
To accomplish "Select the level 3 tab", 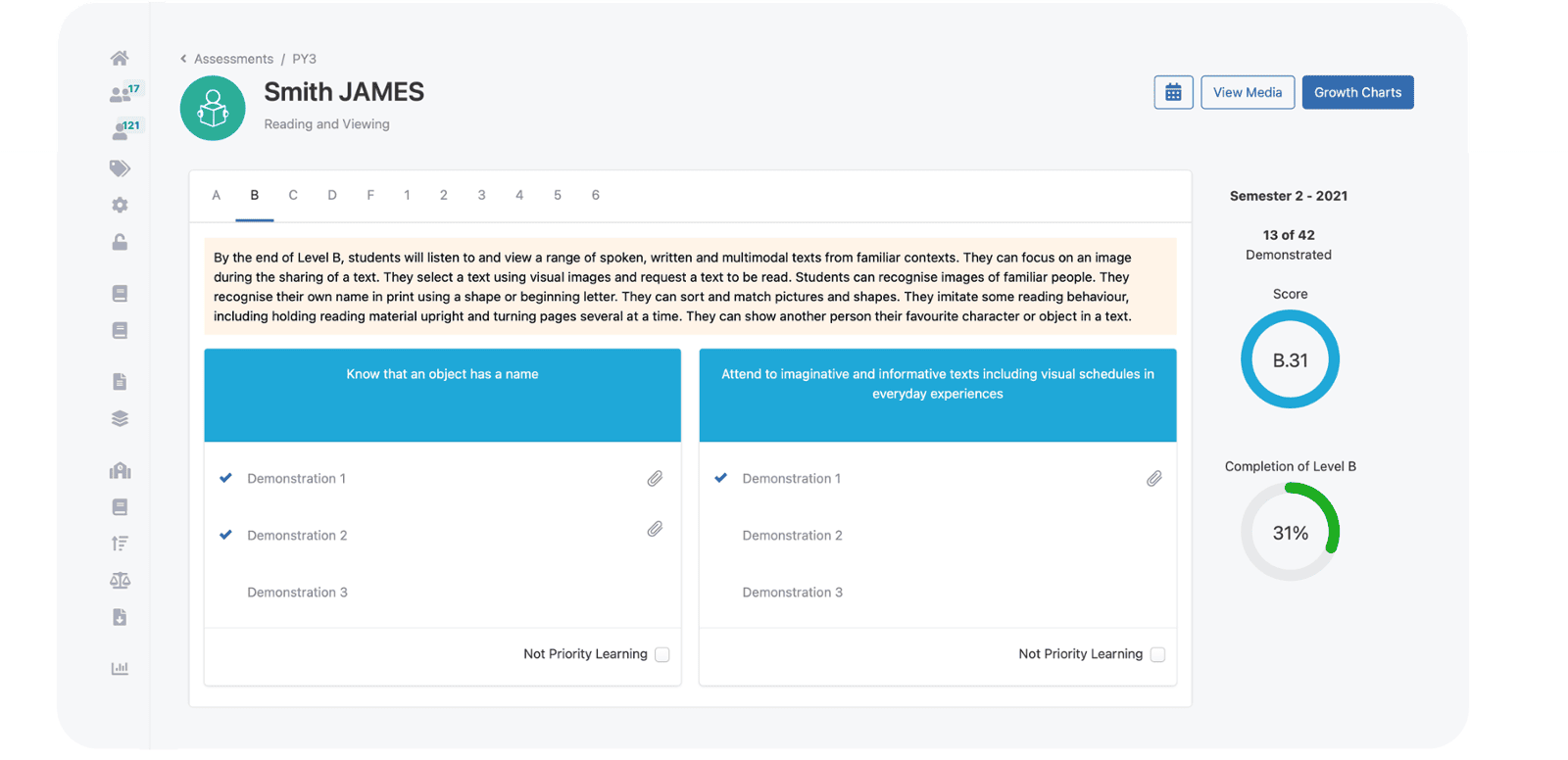I will pyautogui.click(x=481, y=195).
